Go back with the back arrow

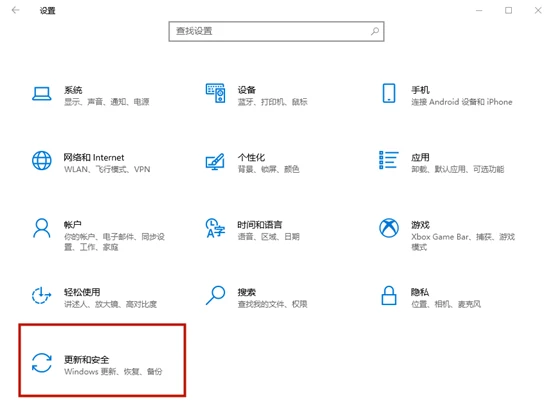(x=15, y=10)
